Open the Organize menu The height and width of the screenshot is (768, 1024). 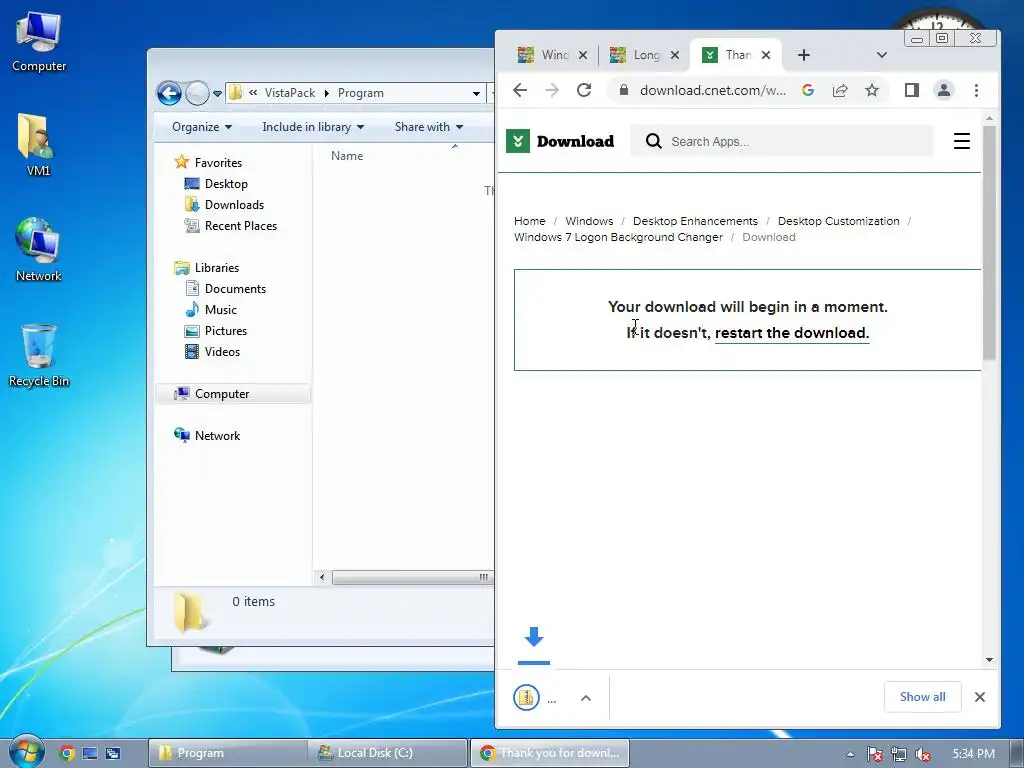[201, 127]
